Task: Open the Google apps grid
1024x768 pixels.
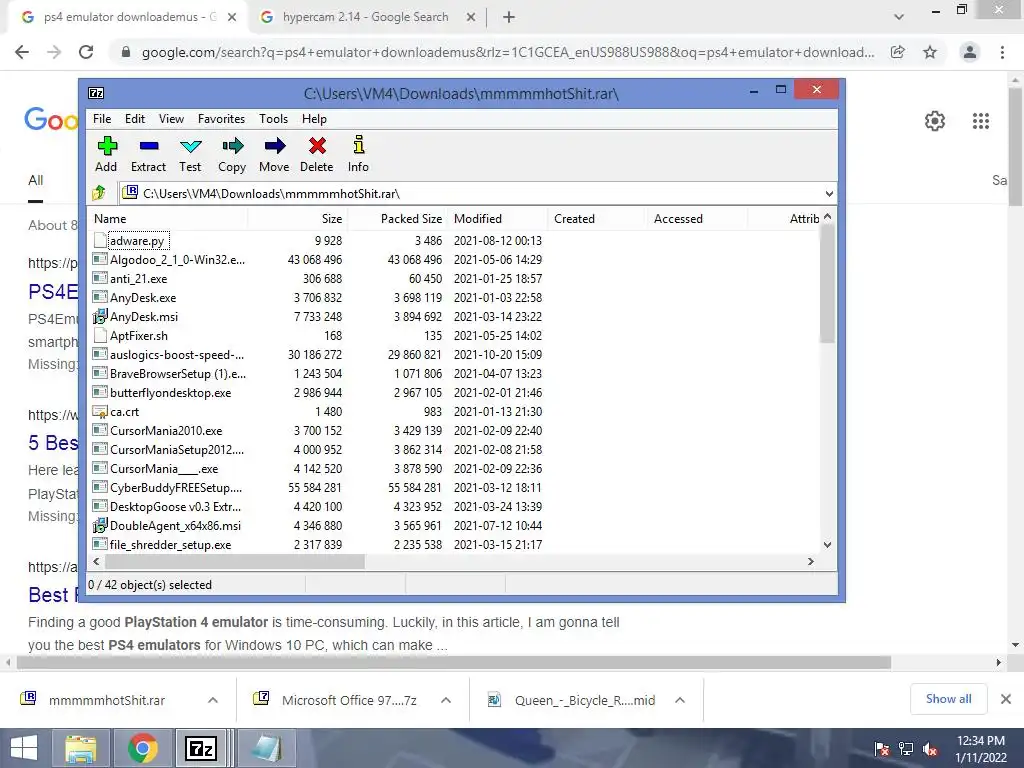Action: point(981,121)
